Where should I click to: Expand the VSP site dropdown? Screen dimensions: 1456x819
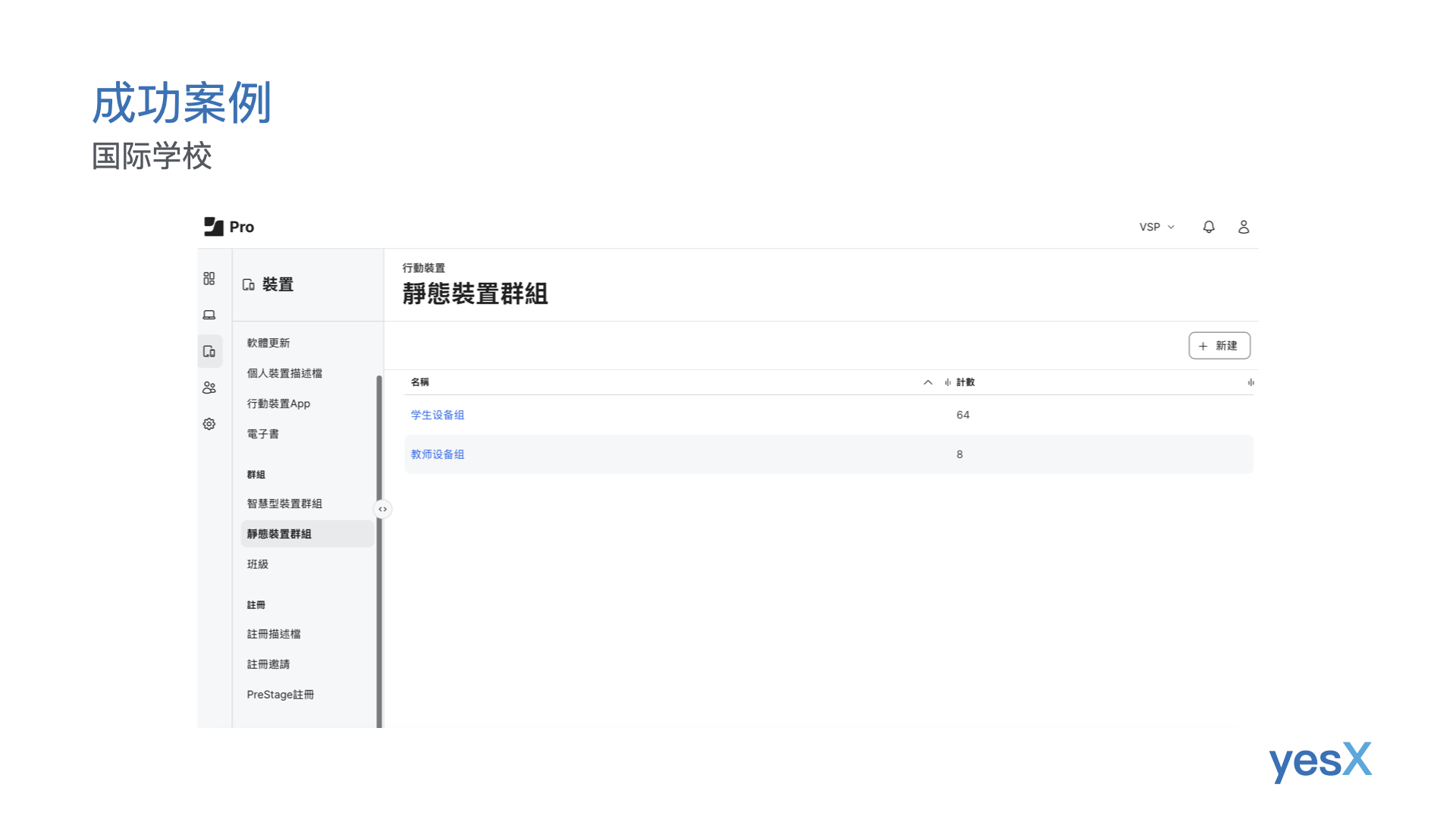1156,227
